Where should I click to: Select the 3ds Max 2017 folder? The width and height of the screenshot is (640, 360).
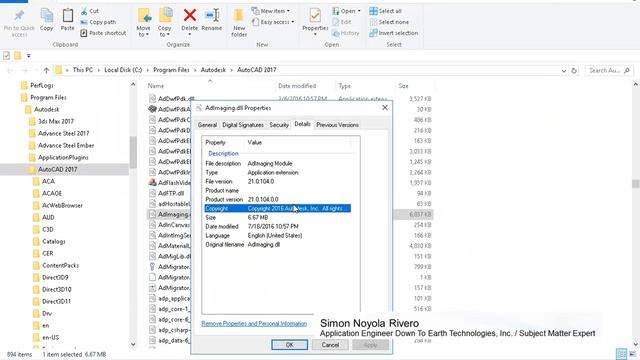coord(56,121)
